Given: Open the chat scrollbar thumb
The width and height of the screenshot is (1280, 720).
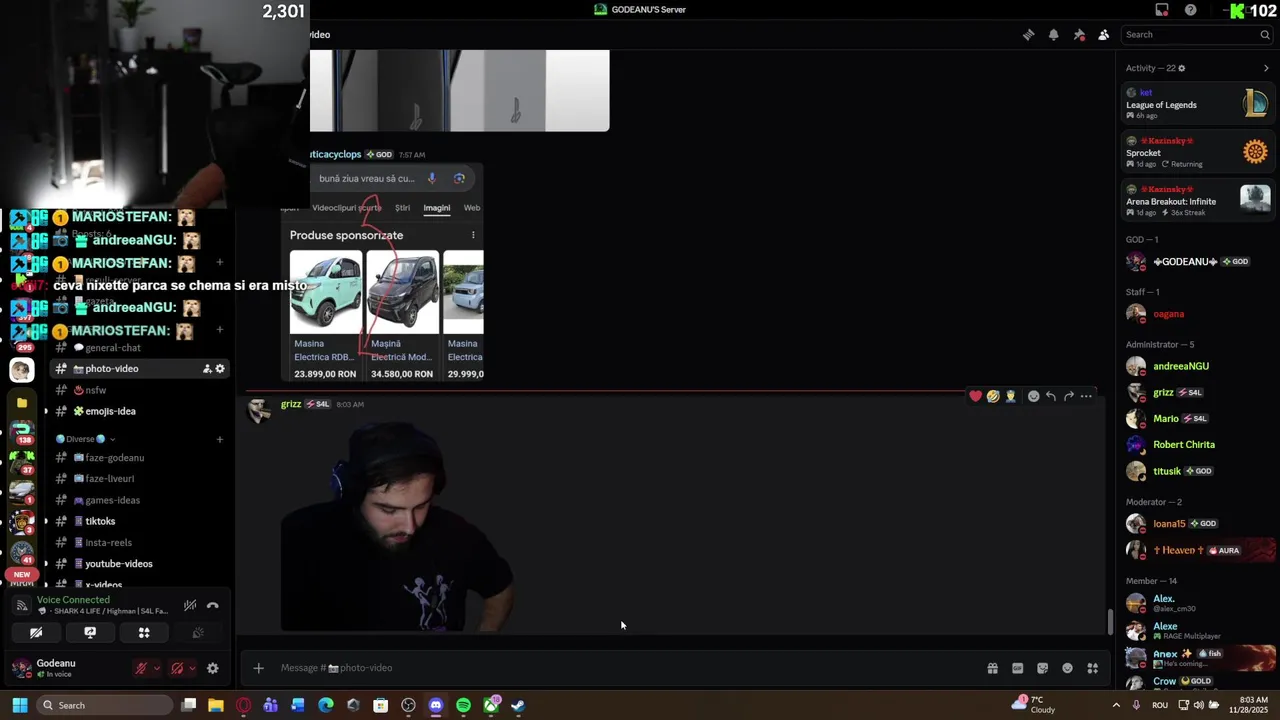Looking at the screenshot, I should coord(1109,622).
